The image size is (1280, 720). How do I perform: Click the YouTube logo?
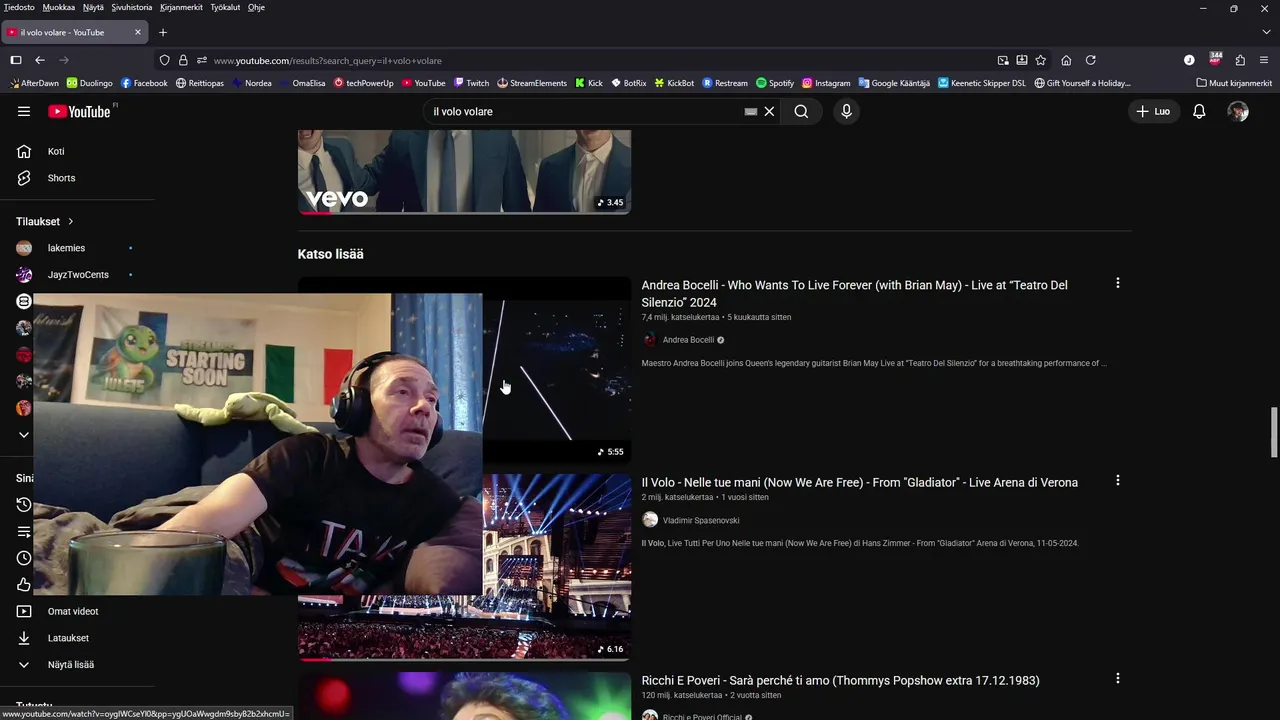tap(80, 111)
